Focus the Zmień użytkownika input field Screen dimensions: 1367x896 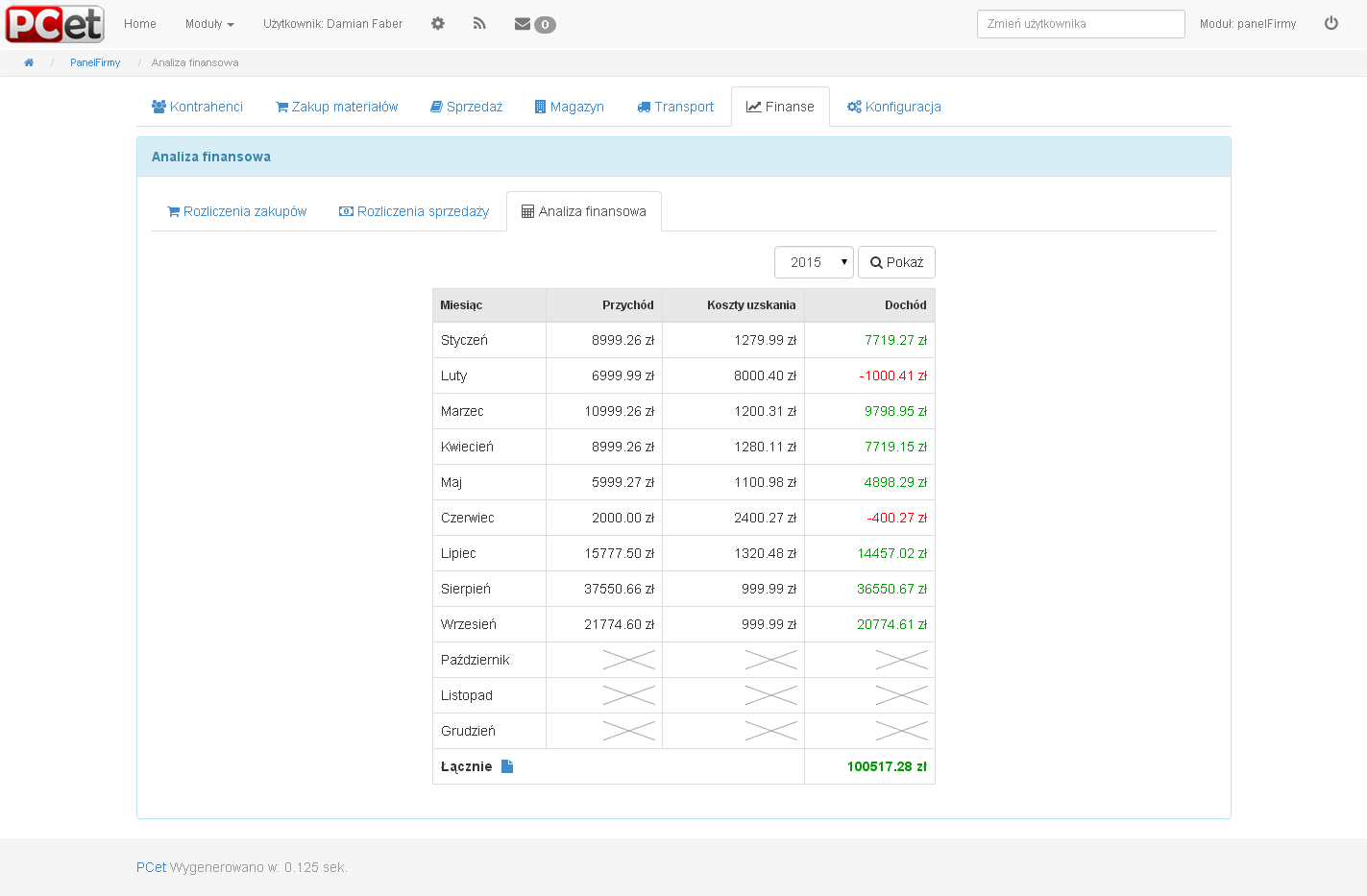tap(1081, 24)
